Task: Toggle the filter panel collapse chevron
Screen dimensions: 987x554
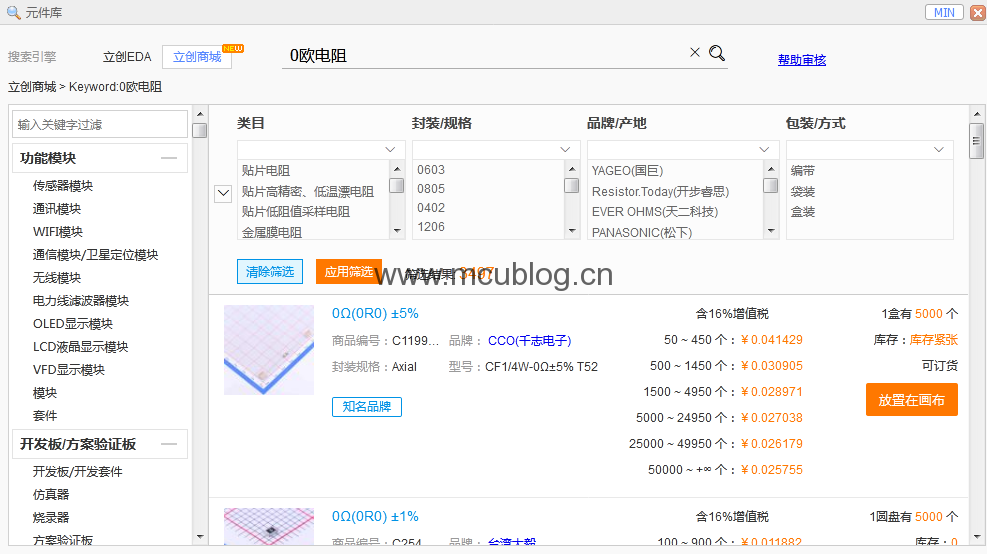Action: tap(223, 193)
